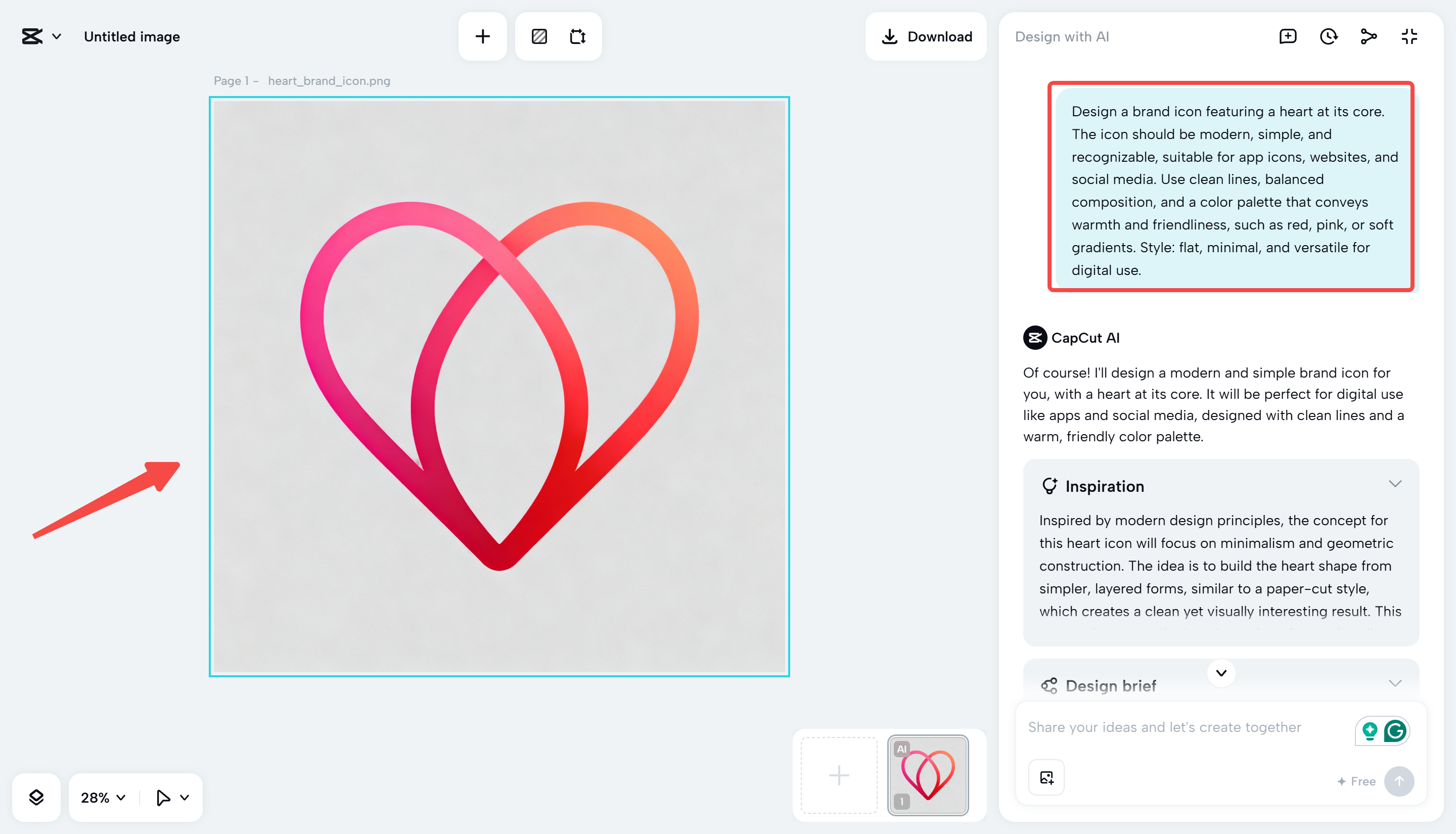Start a new chat in Design with AI panel

[1288, 36]
